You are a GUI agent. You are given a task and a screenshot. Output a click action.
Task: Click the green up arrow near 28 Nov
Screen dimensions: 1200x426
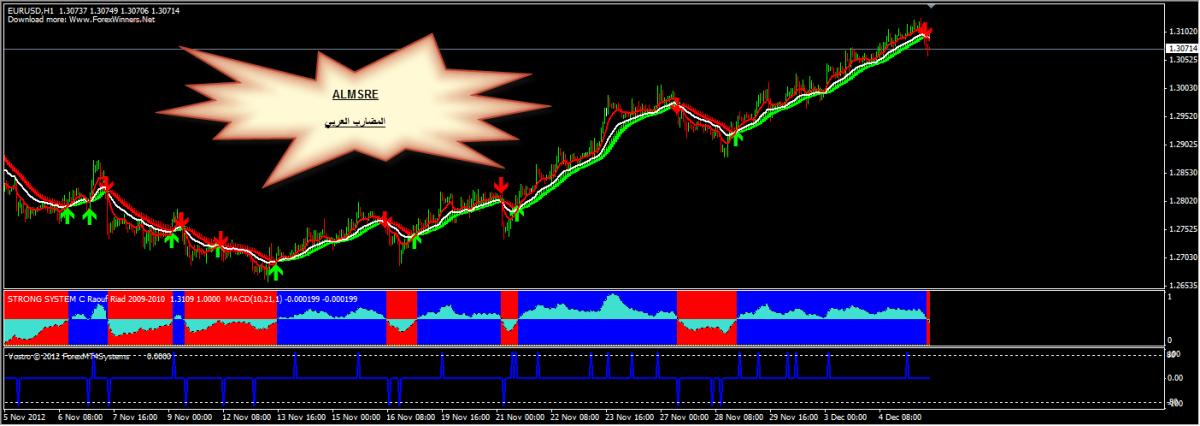[x=737, y=137]
